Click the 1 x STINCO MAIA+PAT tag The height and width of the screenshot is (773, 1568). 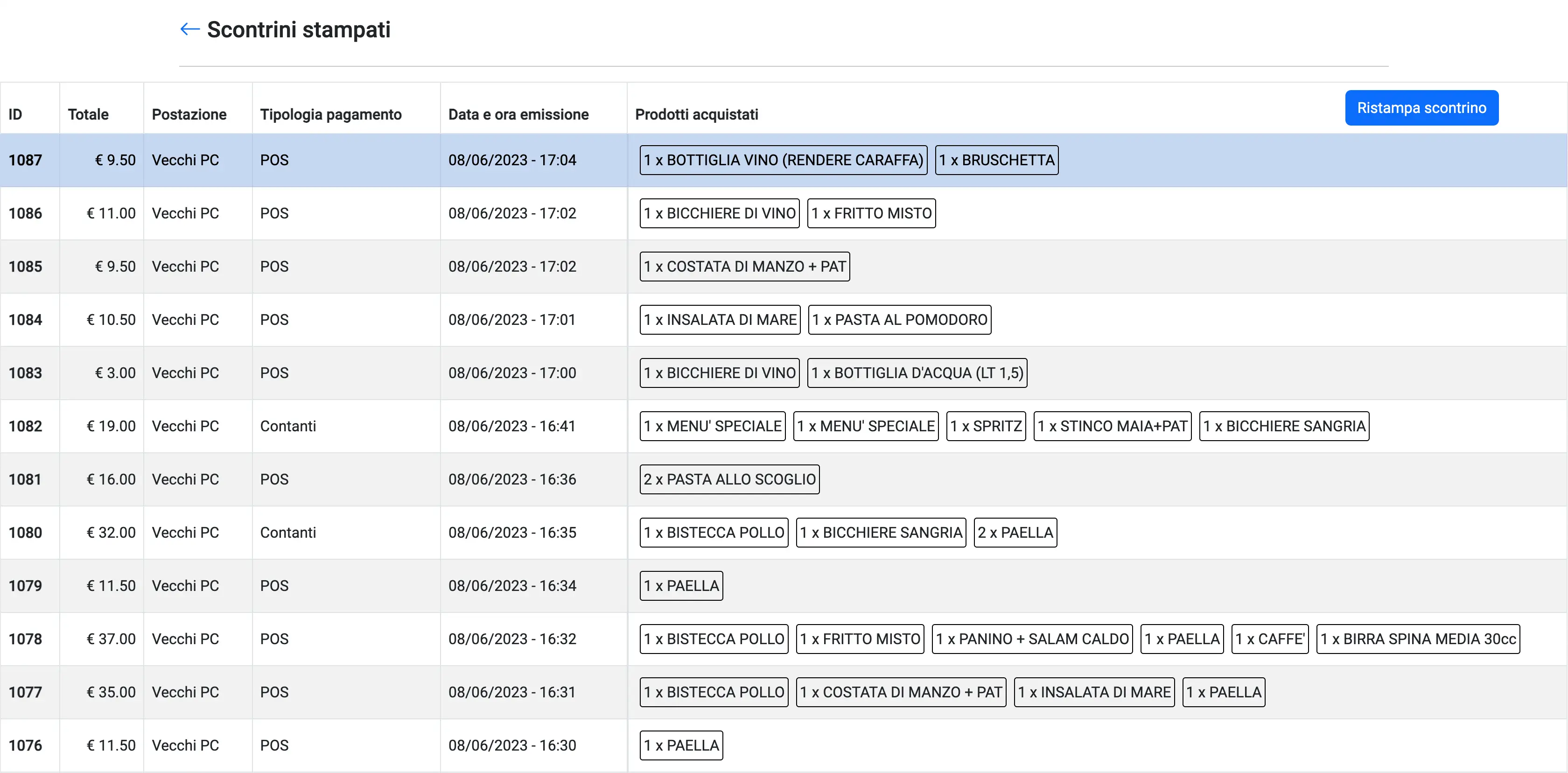(1112, 426)
